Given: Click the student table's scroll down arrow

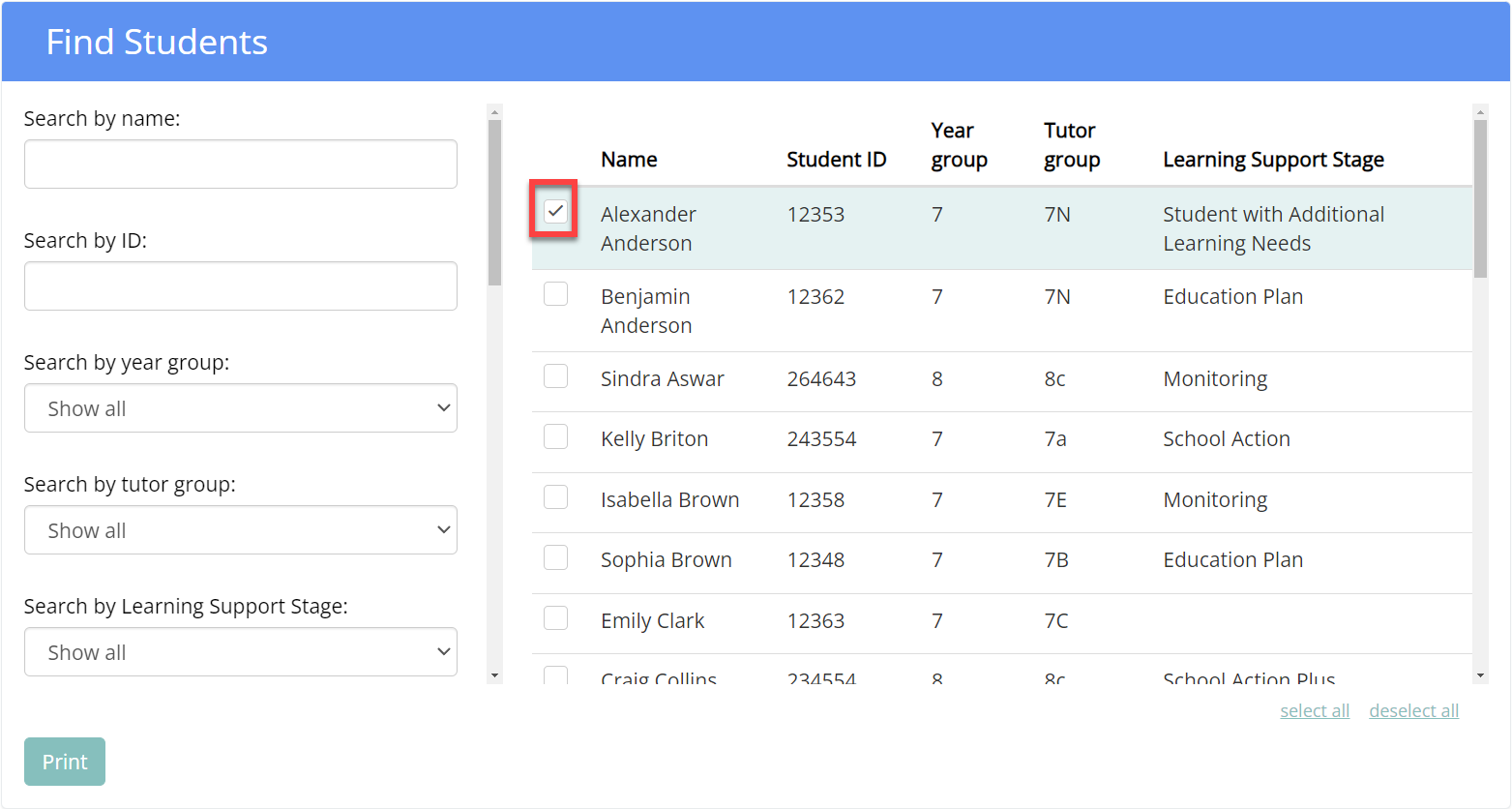Looking at the screenshot, I should 1480,675.
